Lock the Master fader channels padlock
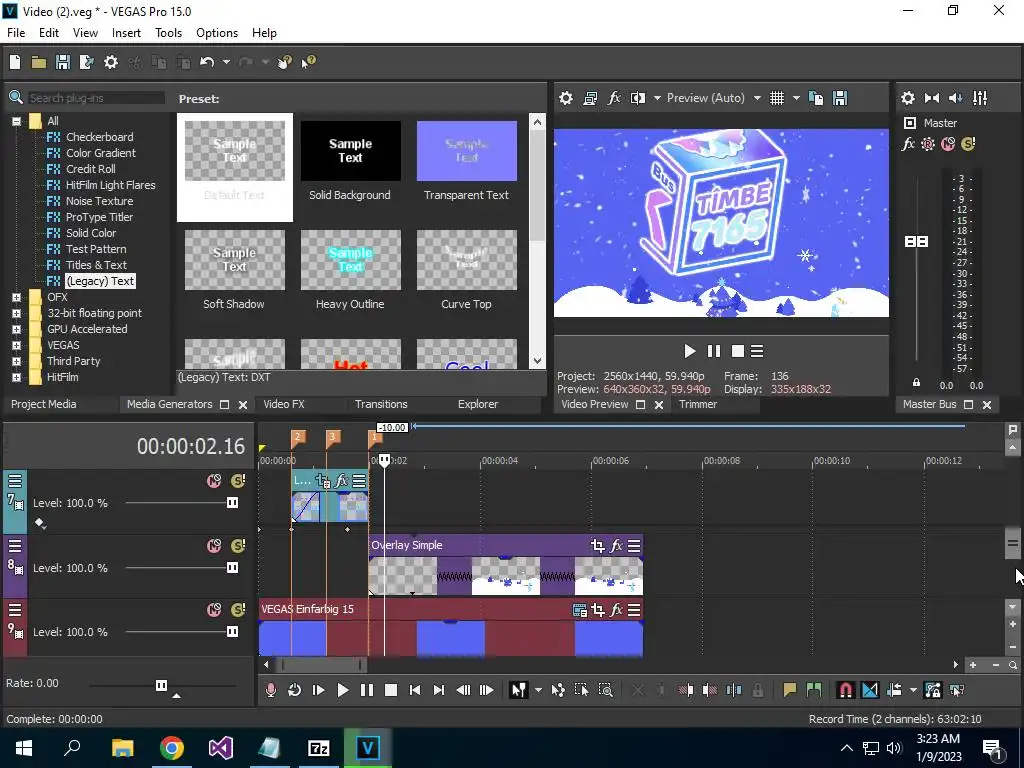The width and height of the screenshot is (1024, 768). pyautogui.click(x=916, y=383)
